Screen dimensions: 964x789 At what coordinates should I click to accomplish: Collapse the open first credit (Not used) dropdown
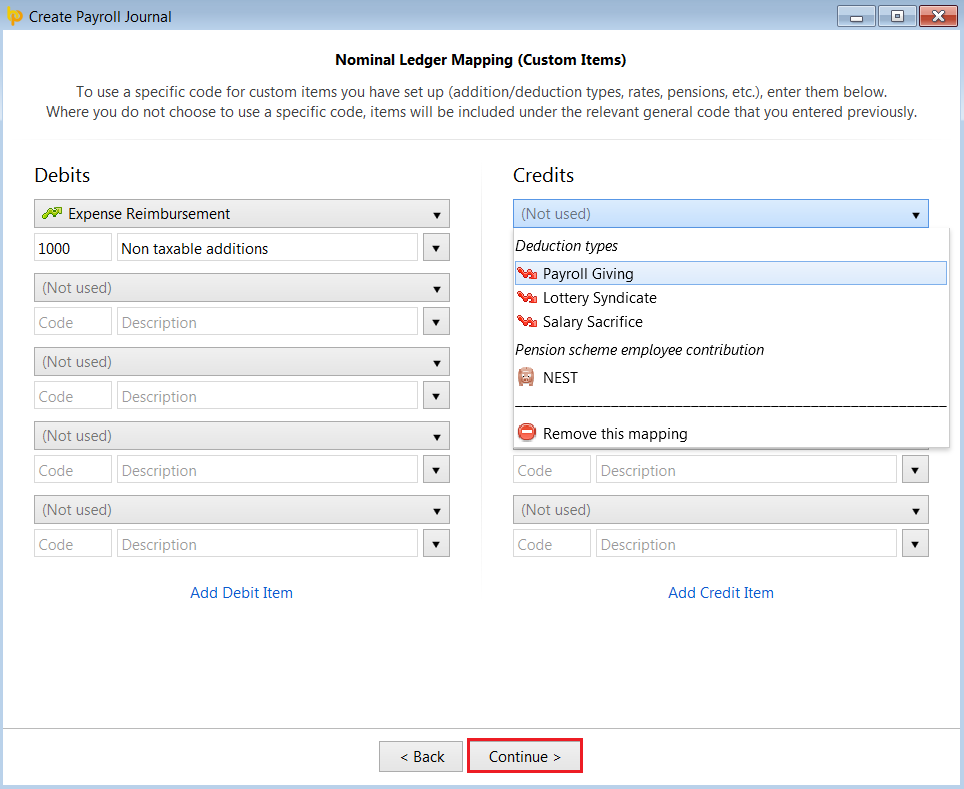pos(721,213)
